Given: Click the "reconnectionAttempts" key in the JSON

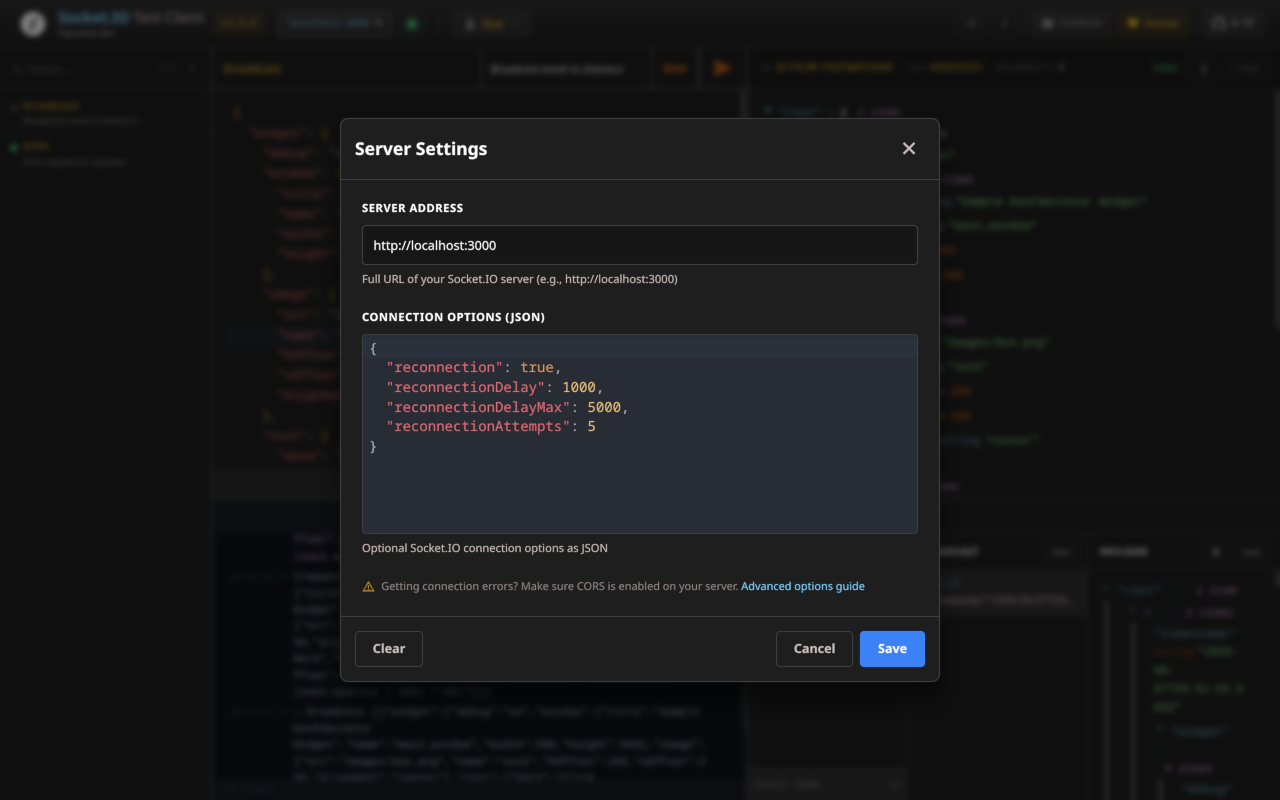Looking at the screenshot, I should 478,427.
